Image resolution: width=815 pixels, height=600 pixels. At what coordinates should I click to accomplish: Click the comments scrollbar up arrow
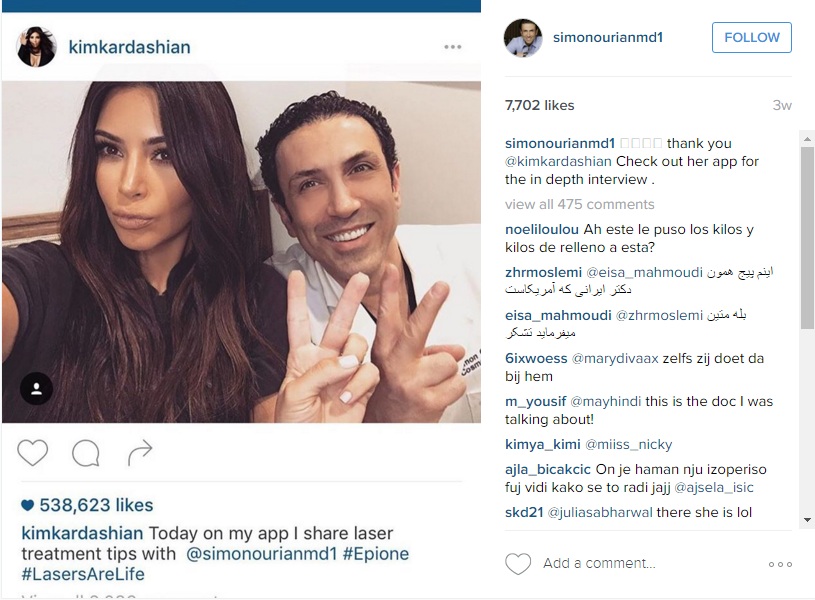(807, 139)
